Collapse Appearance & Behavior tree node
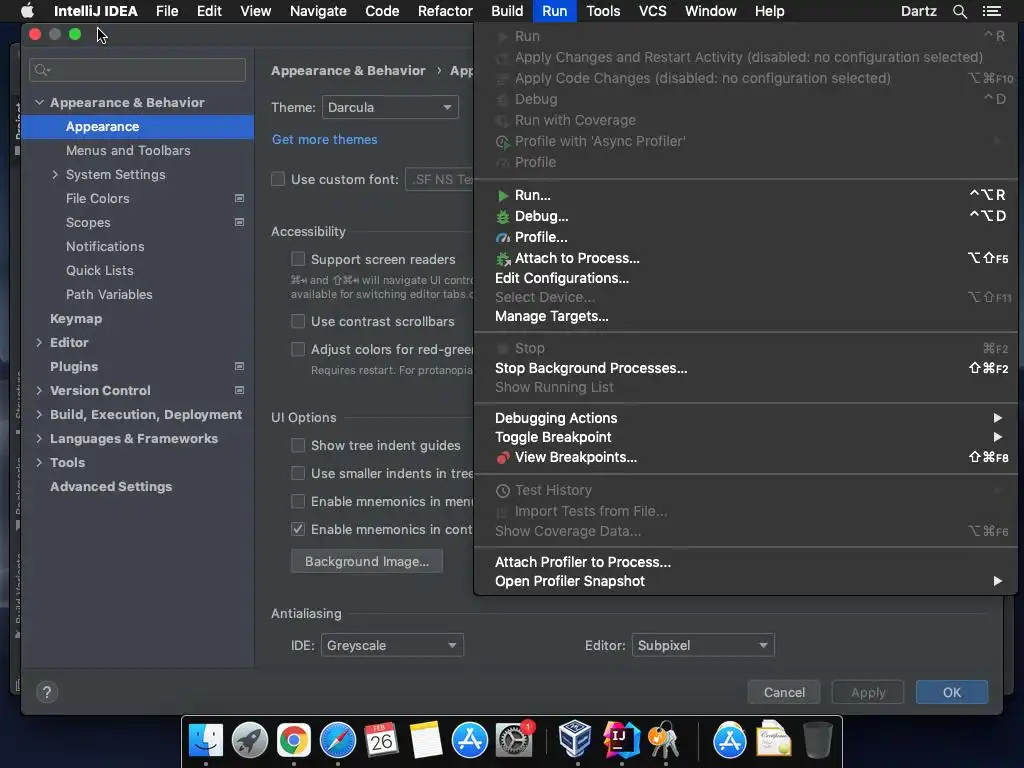The width and height of the screenshot is (1024, 768). tap(39, 103)
